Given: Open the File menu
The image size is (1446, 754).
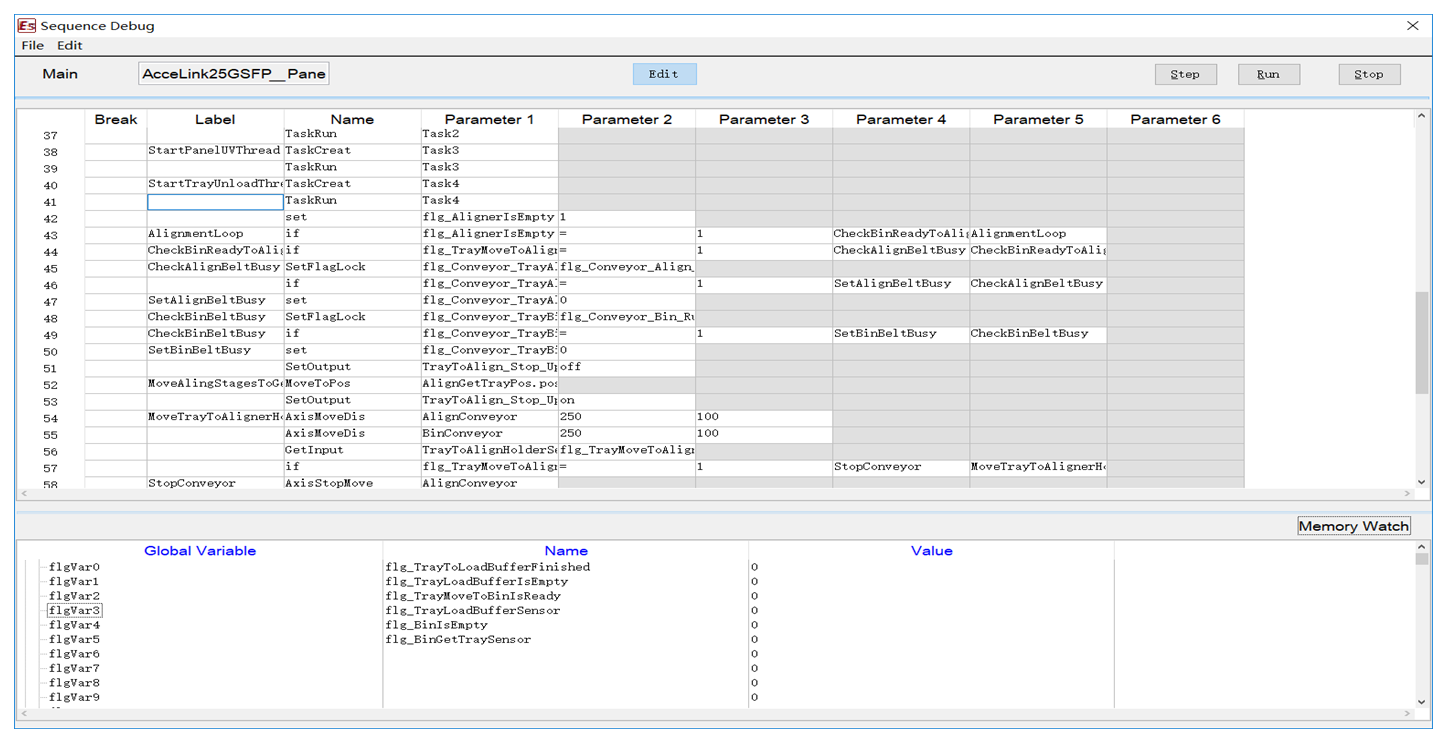Looking at the screenshot, I should point(33,46).
